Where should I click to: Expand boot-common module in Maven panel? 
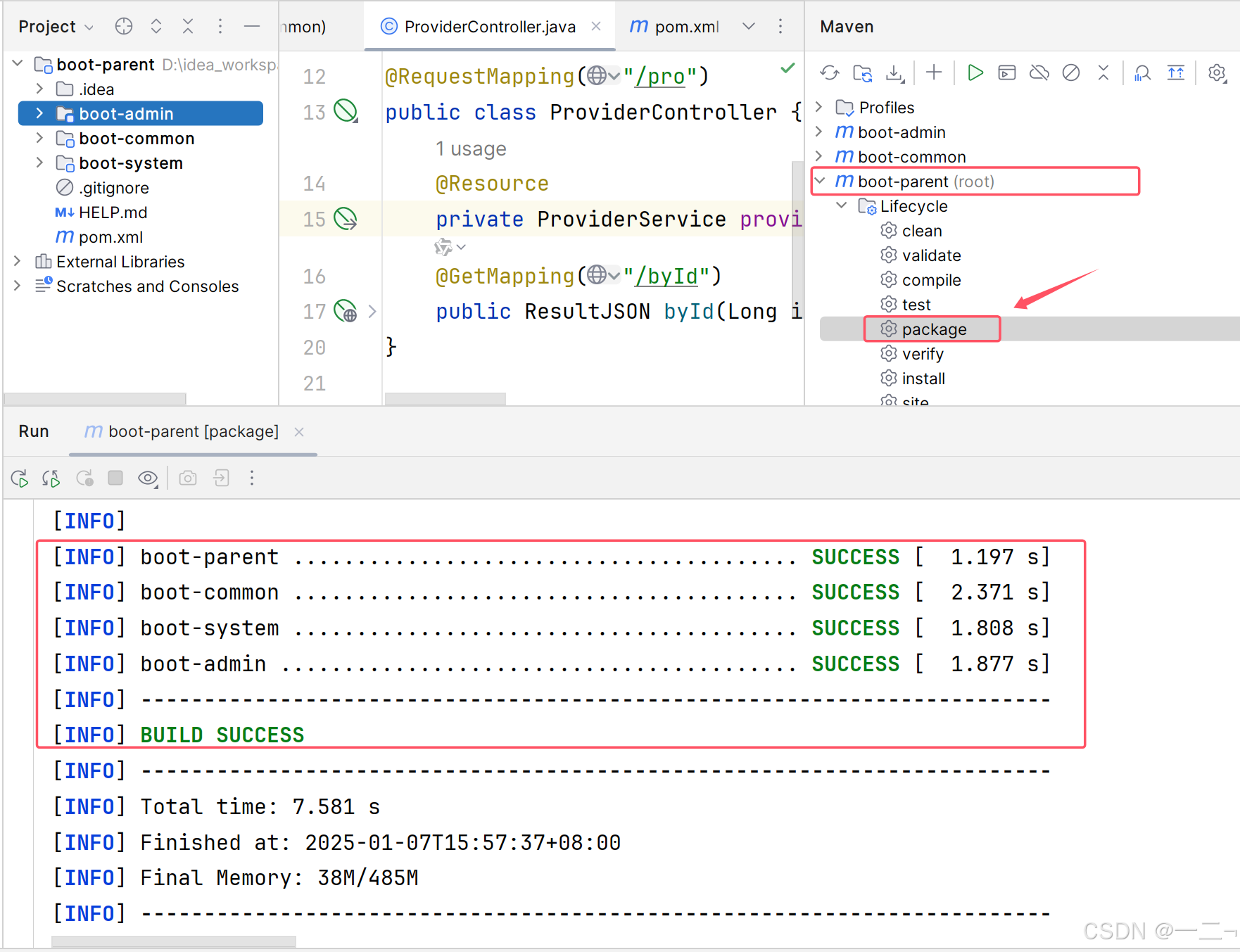(x=819, y=156)
